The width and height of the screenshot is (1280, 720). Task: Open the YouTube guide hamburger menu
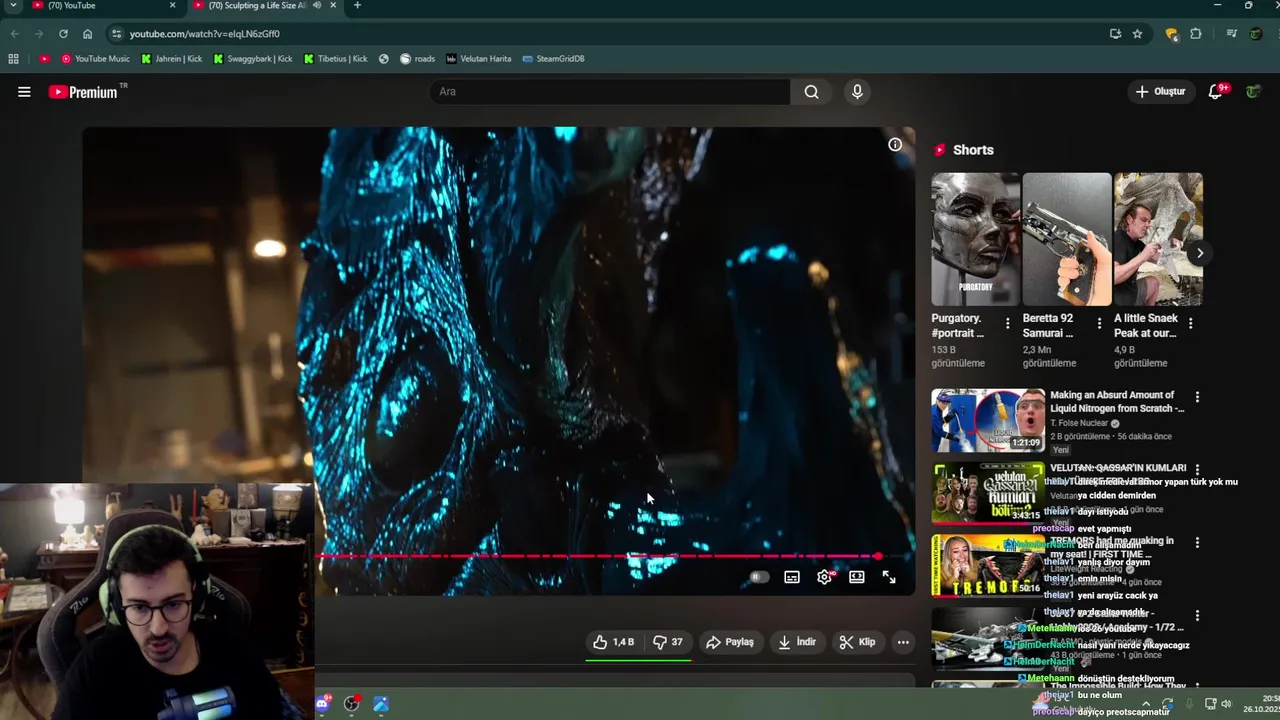pyautogui.click(x=24, y=92)
